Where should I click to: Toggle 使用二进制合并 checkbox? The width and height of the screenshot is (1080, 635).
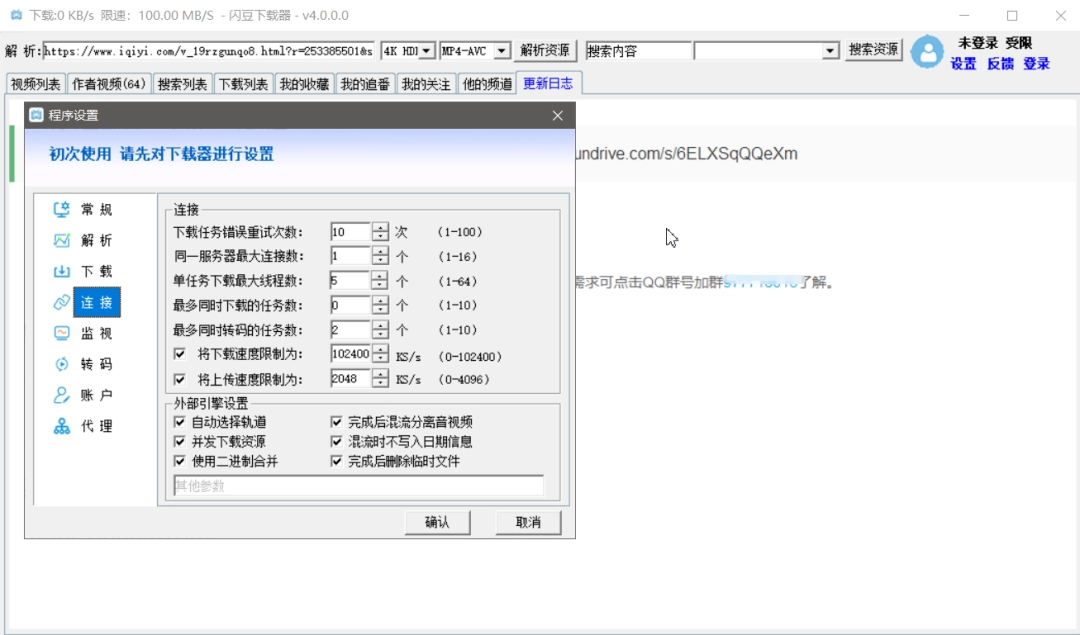coord(180,461)
